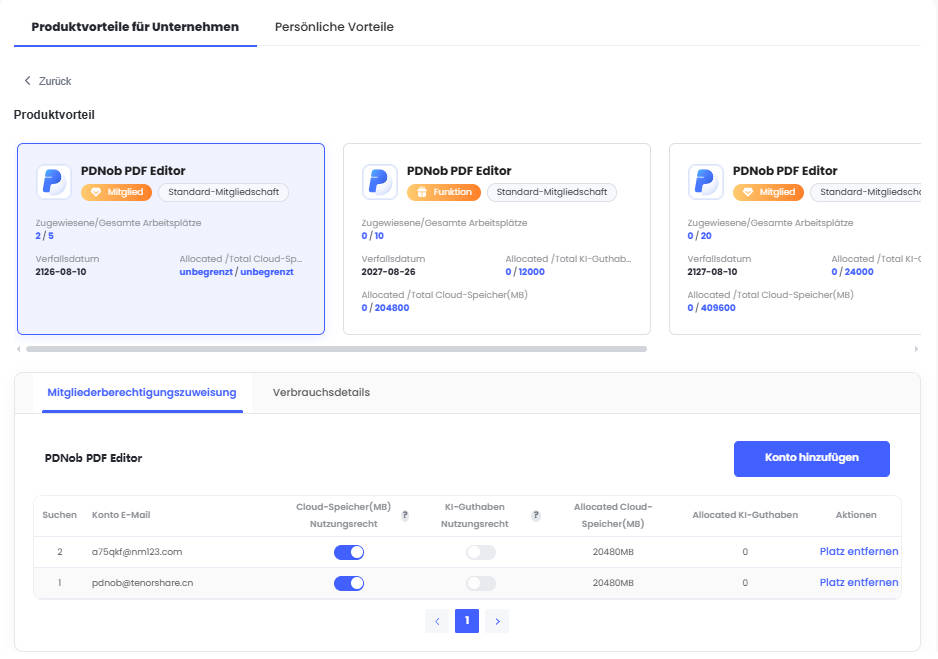Enable KI-Guthaben toggle for pdnob@tenorshare.cn
The height and width of the screenshot is (659, 938).
coord(481,583)
